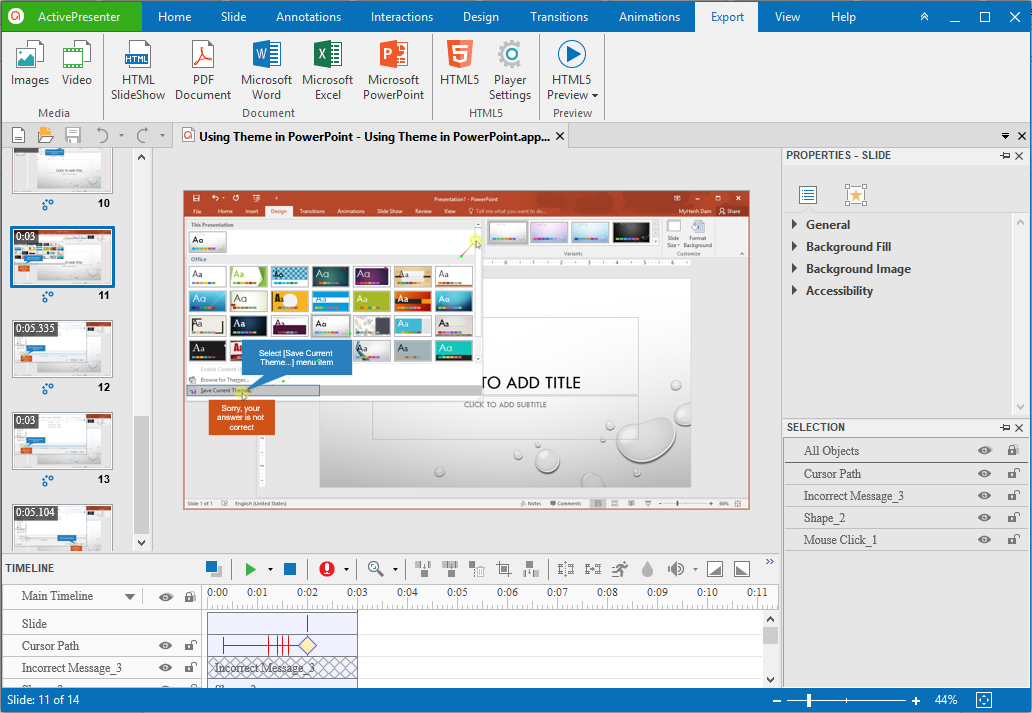
Task: Launch HTML5 Preview
Action: pos(572,70)
